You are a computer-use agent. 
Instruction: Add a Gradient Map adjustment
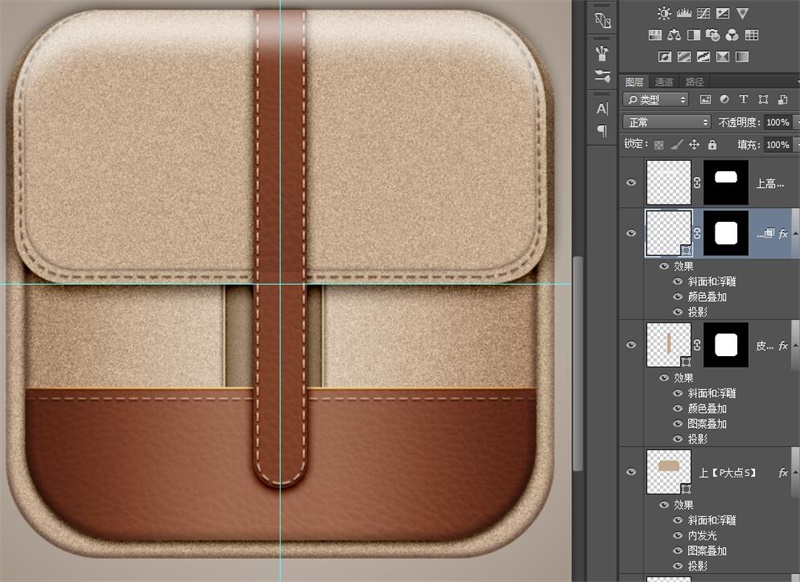[x=742, y=57]
